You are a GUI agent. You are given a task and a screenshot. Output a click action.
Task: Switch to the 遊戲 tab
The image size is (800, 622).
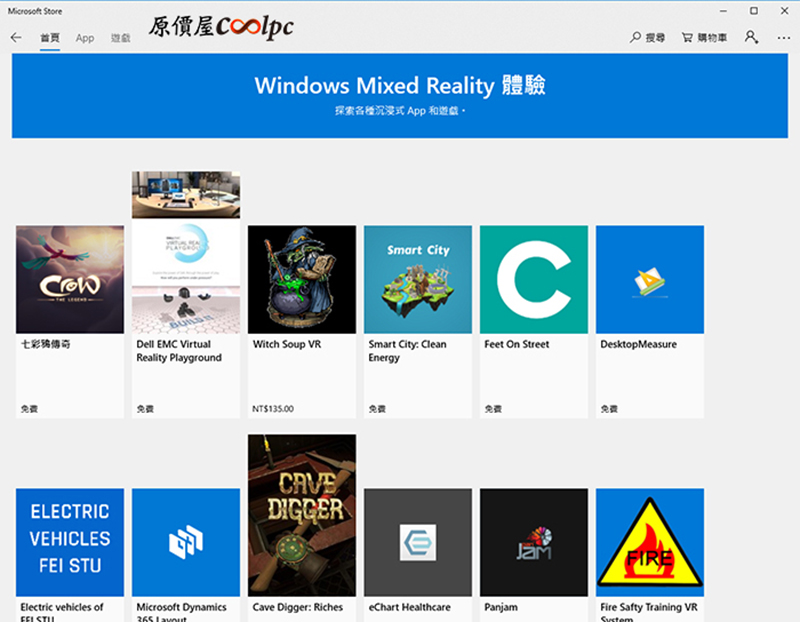(x=120, y=38)
